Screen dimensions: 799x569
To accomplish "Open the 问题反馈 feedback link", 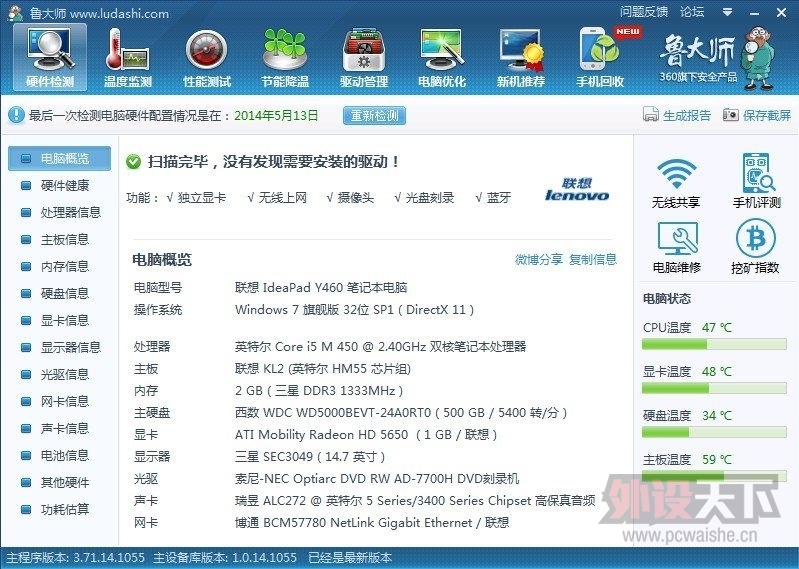I will [x=644, y=12].
